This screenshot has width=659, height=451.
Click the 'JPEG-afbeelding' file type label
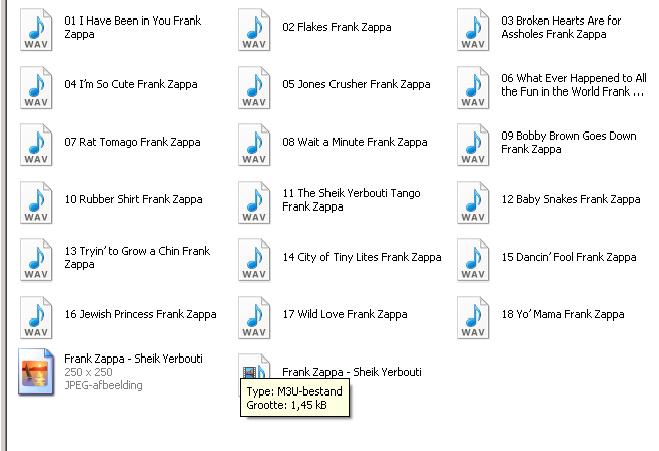pos(103,385)
